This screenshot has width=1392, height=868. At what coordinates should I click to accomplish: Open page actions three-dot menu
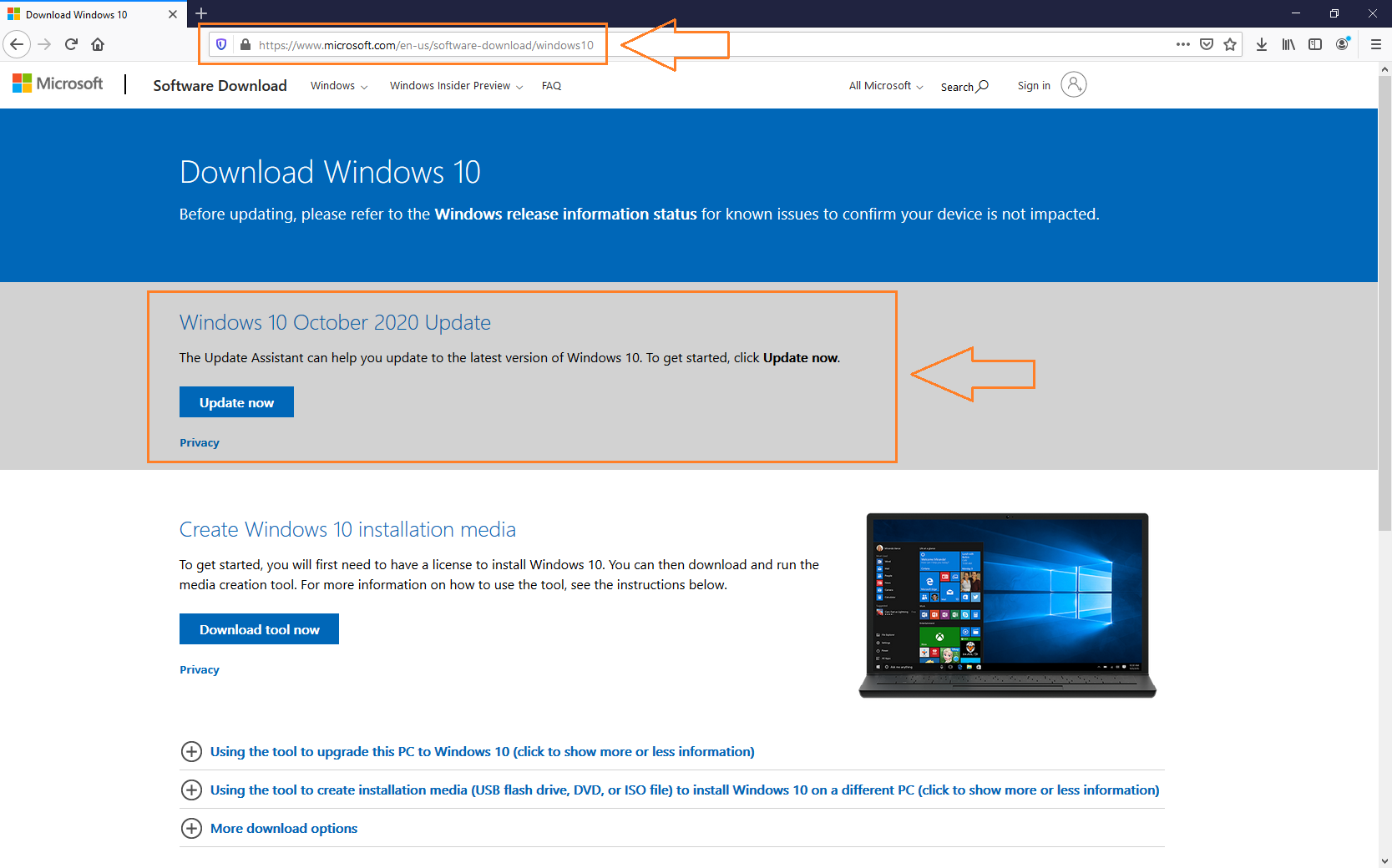pos(1182,44)
